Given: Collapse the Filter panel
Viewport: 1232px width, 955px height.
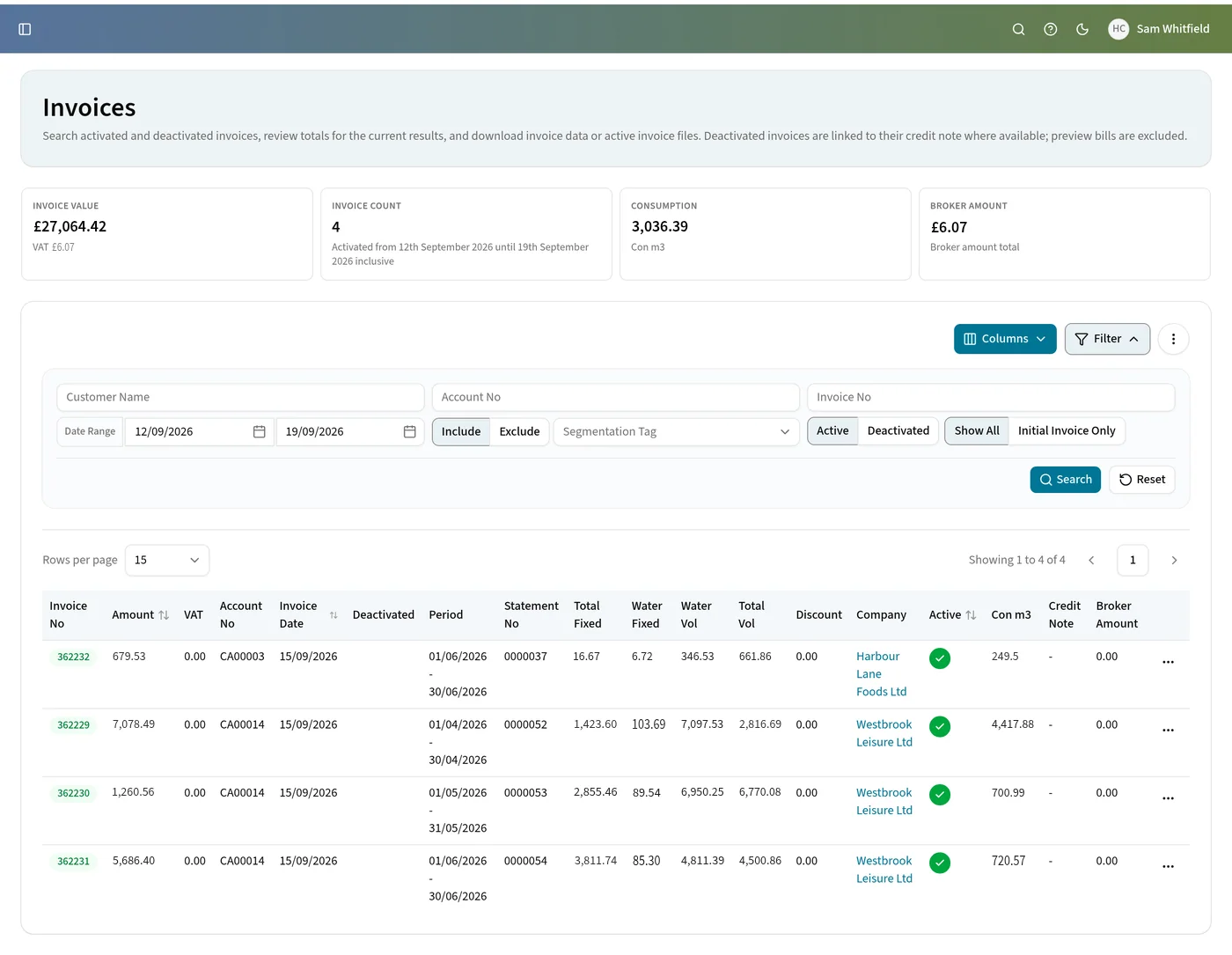Looking at the screenshot, I should 1107,339.
